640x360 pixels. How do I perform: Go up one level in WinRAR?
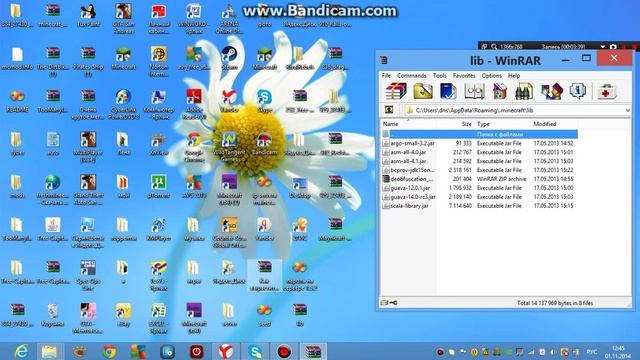pos(389,110)
